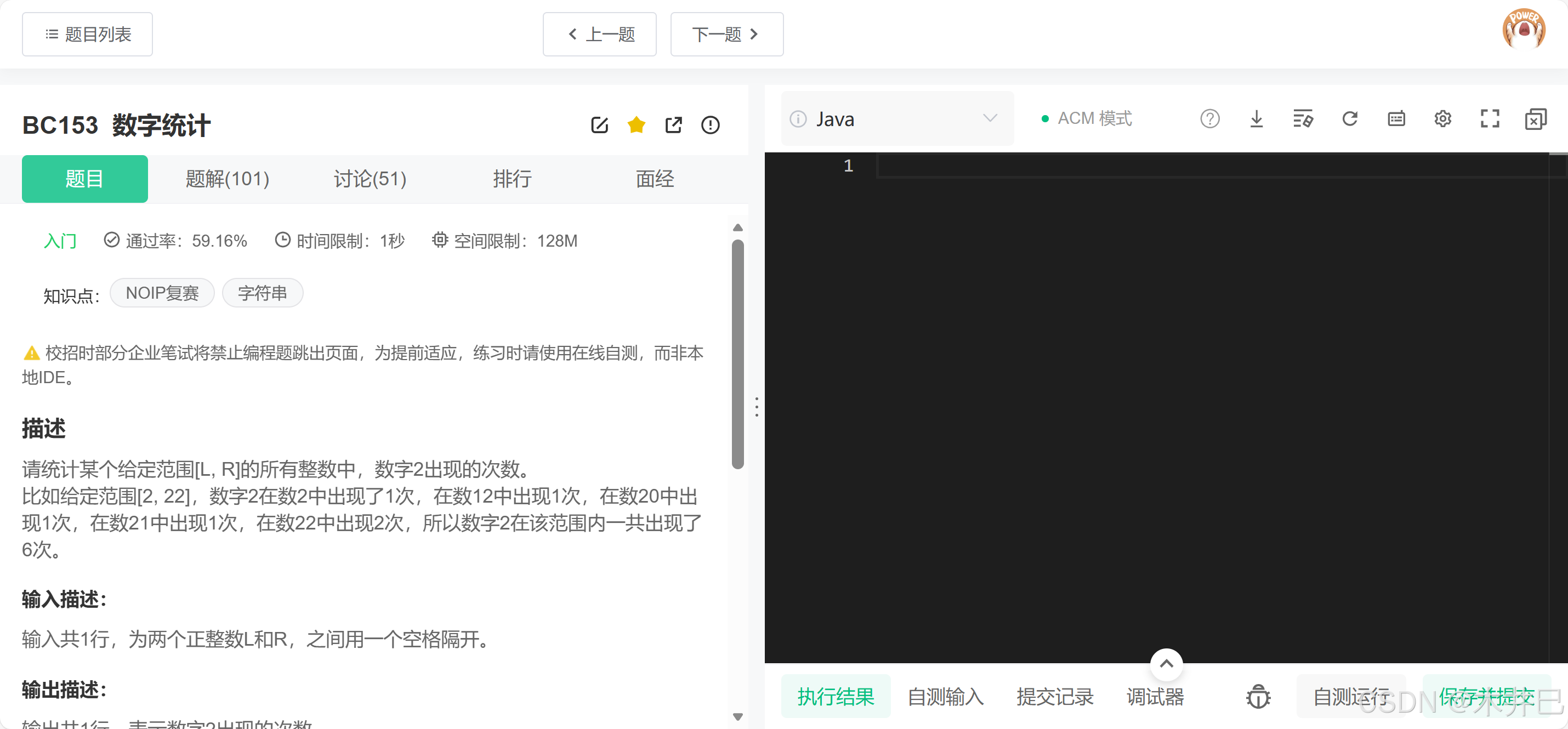Click the NOIP复赛 knowledge tag
Viewport: 1568px width, 729px height.
(162, 293)
